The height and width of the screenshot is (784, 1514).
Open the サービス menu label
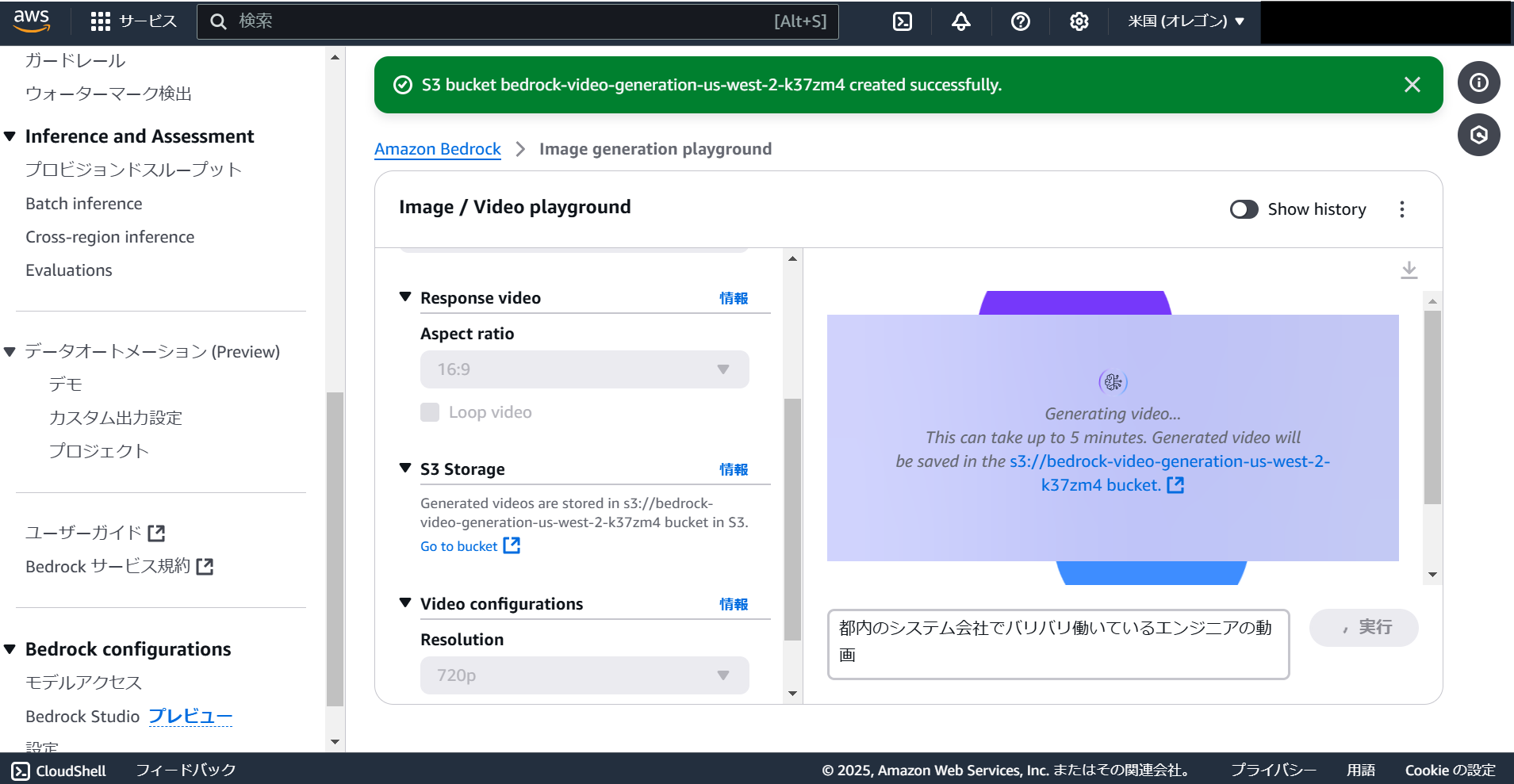(x=148, y=21)
